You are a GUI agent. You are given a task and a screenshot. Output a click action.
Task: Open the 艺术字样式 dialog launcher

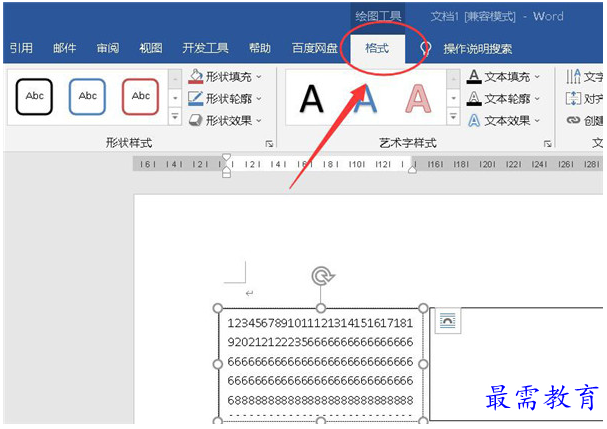pyautogui.click(x=547, y=144)
